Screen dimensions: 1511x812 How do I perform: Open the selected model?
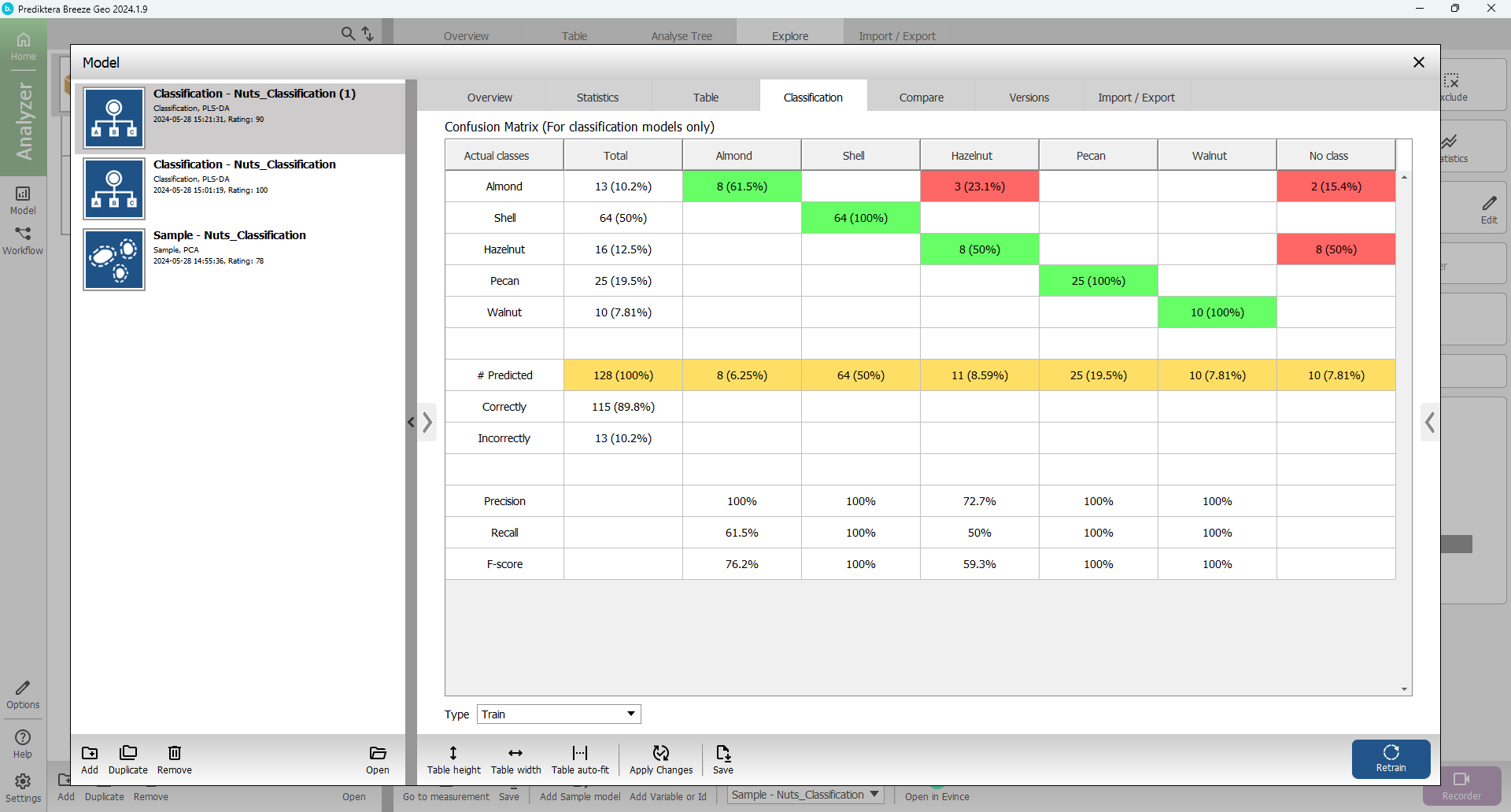tap(377, 759)
